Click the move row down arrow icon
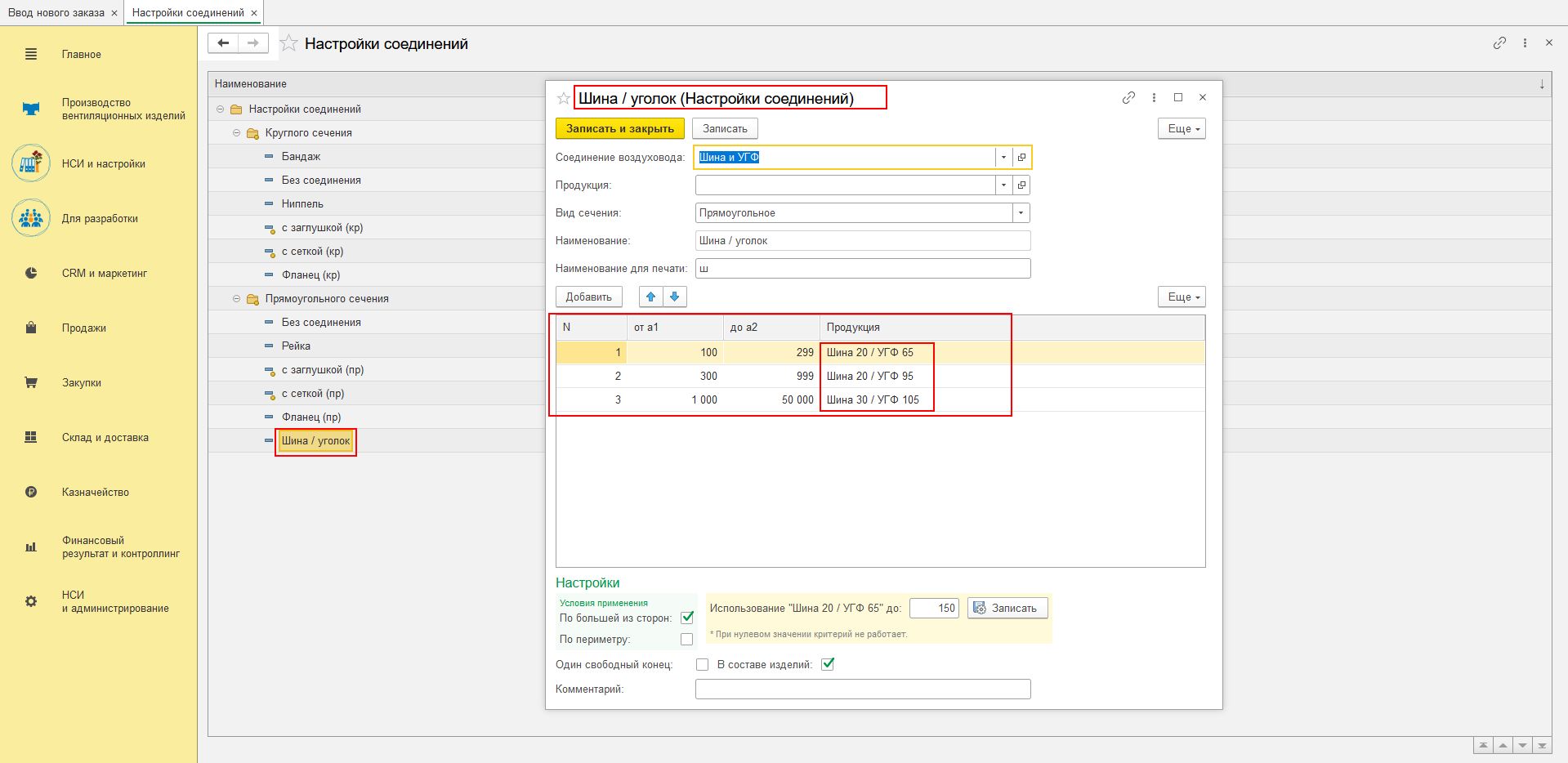 pyautogui.click(x=674, y=297)
